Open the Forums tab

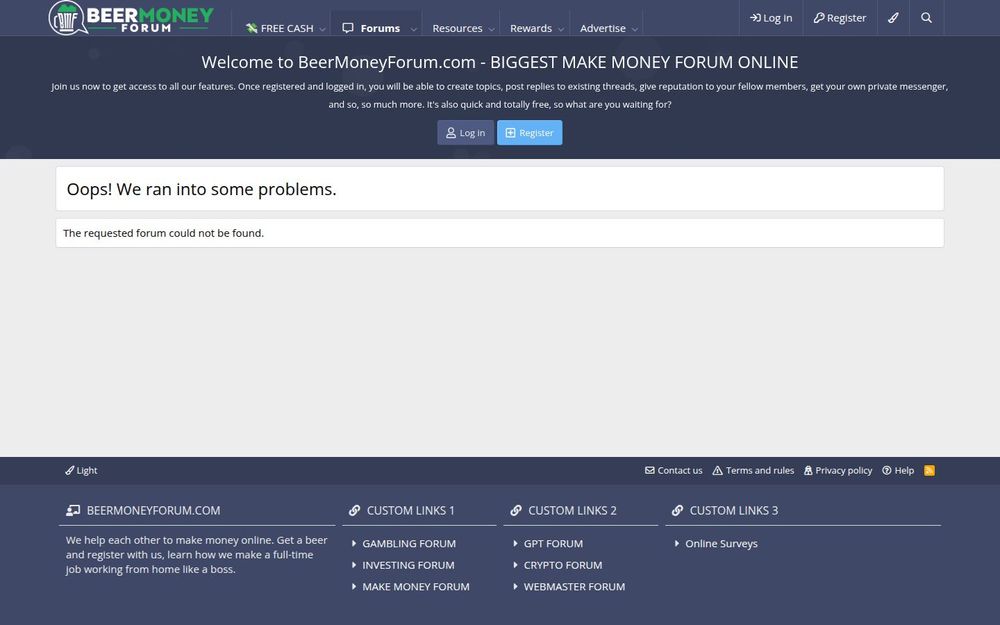click(371, 28)
